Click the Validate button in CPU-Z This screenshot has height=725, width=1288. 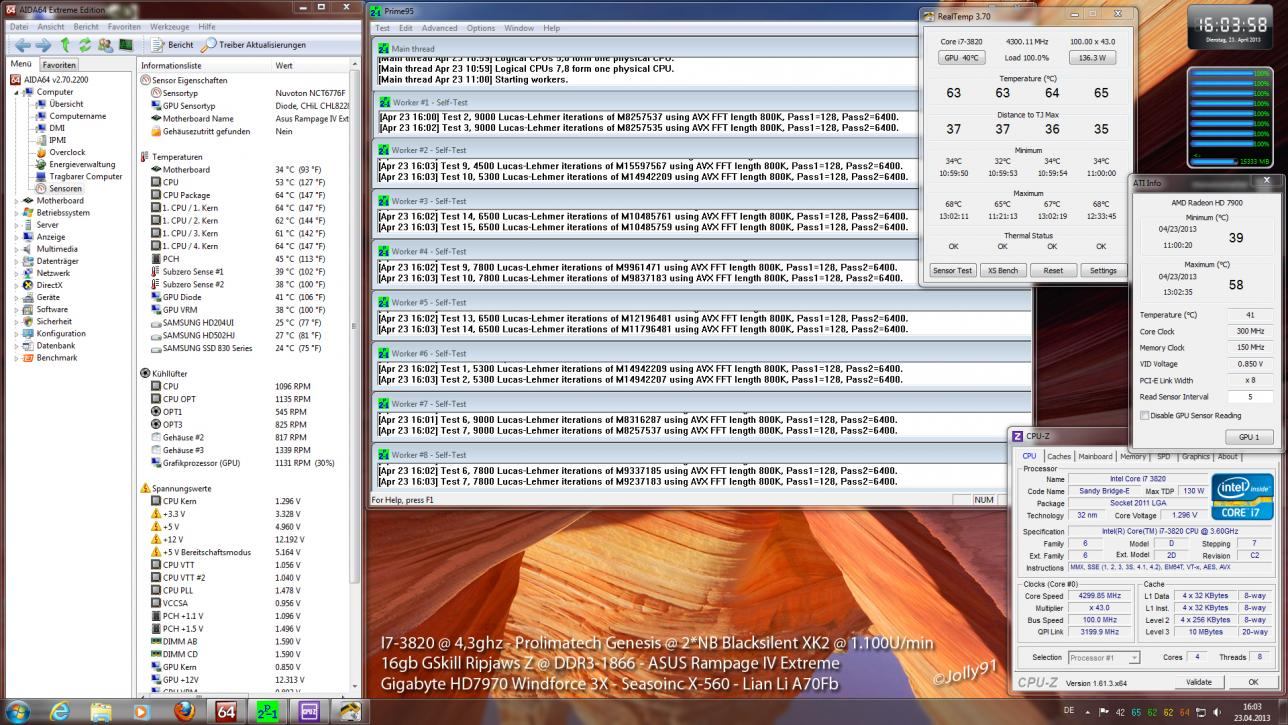[x=1198, y=682]
